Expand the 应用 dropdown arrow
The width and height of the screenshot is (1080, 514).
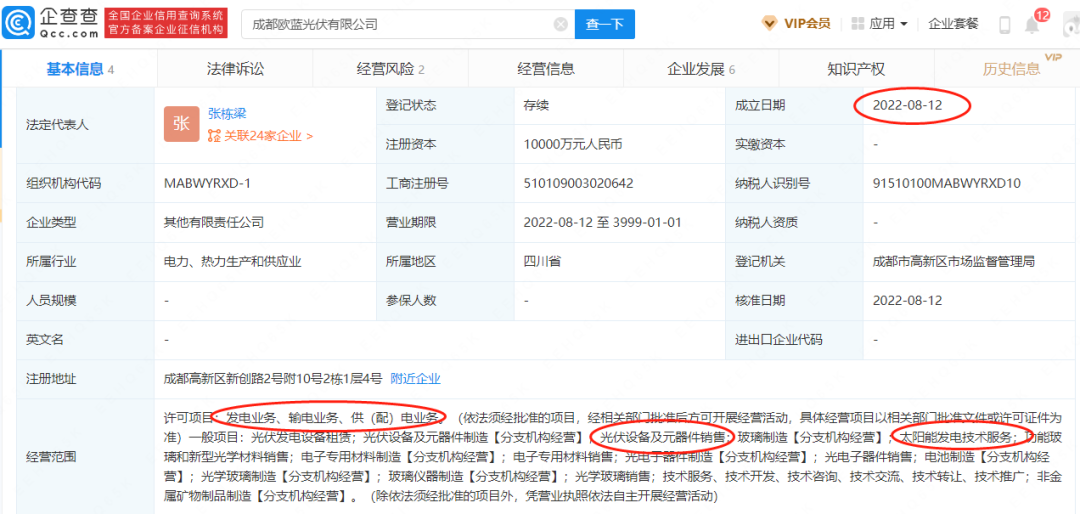904,24
